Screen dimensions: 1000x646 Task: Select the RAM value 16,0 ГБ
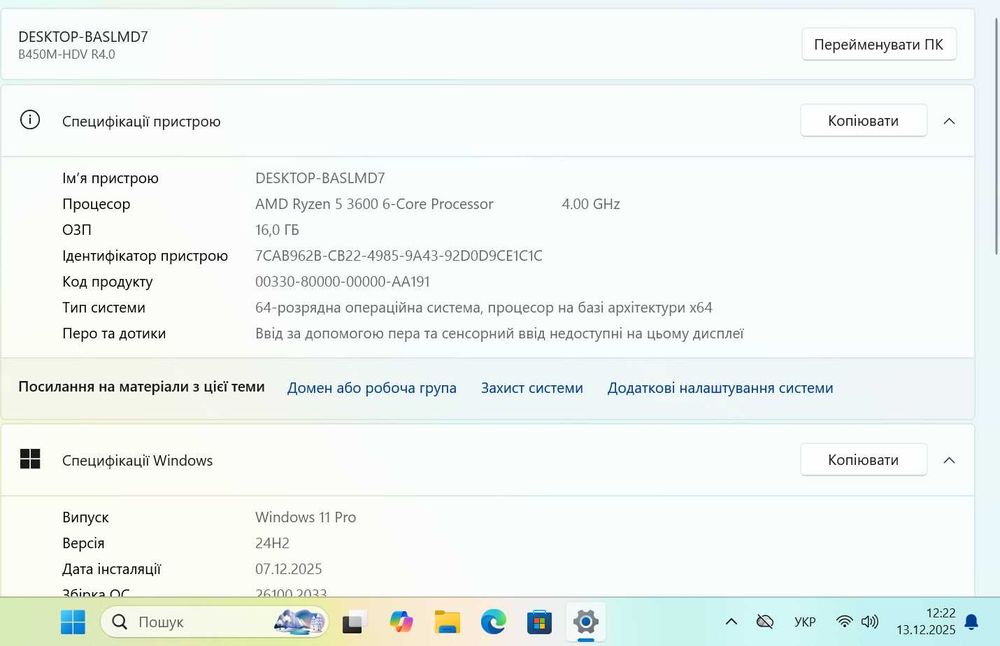point(277,230)
